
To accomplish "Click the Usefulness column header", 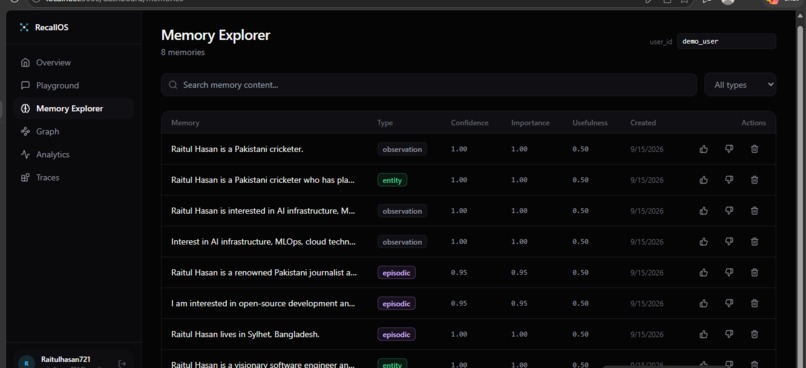I will (x=590, y=123).
